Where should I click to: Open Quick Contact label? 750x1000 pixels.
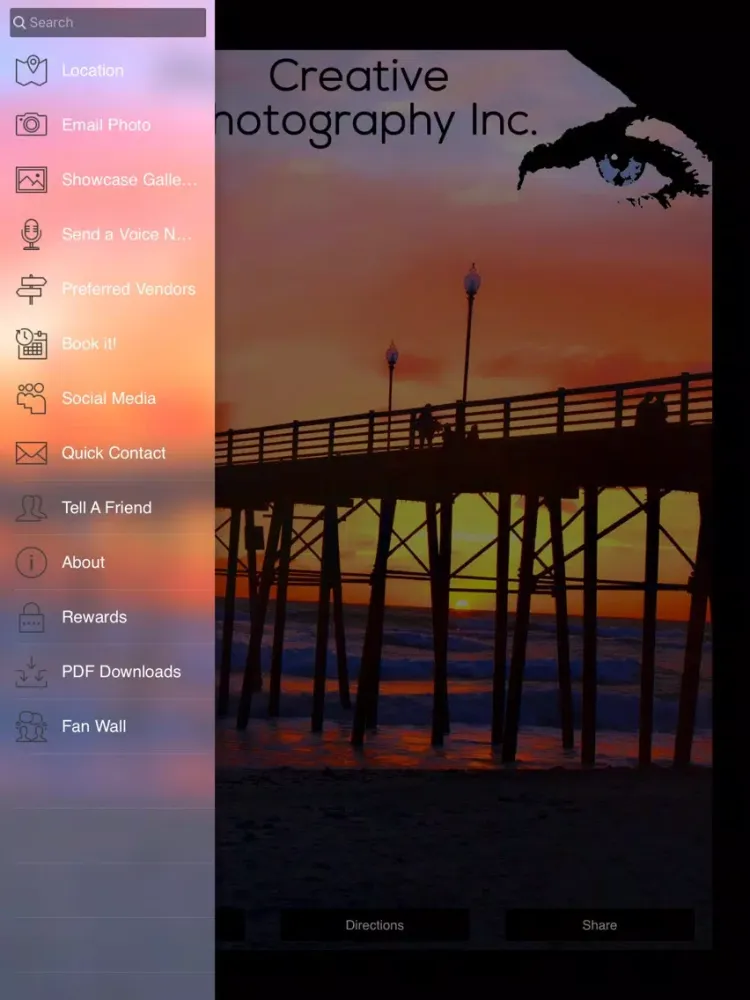coord(114,453)
